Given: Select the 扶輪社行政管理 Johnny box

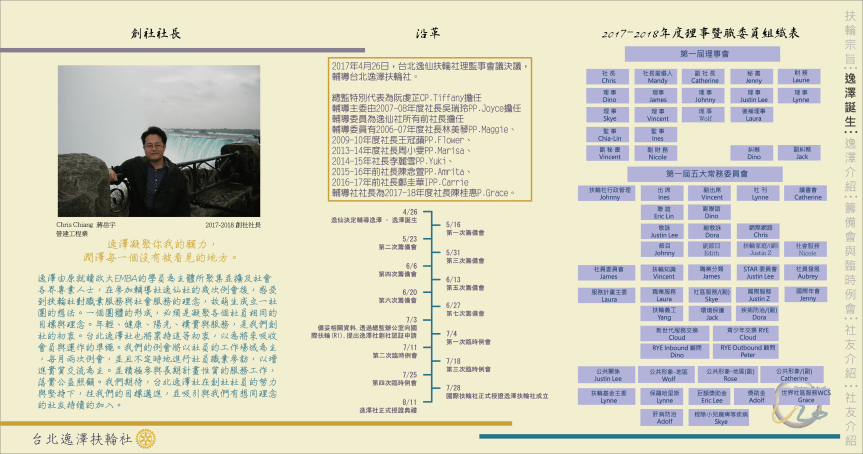Looking at the screenshot, I should (x=609, y=193).
